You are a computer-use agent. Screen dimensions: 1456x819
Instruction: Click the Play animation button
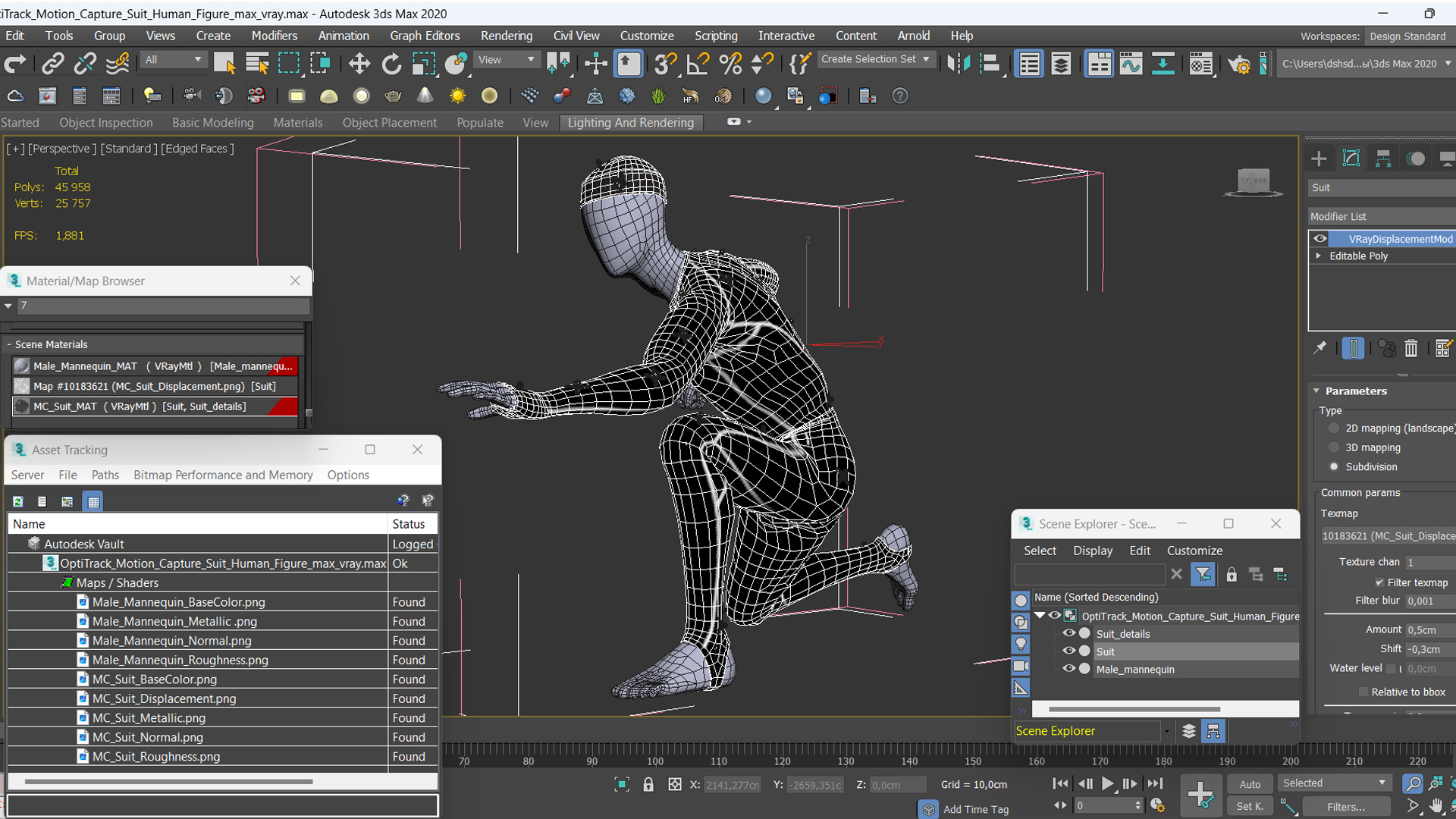pyautogui.click(x=1107, y=783)
